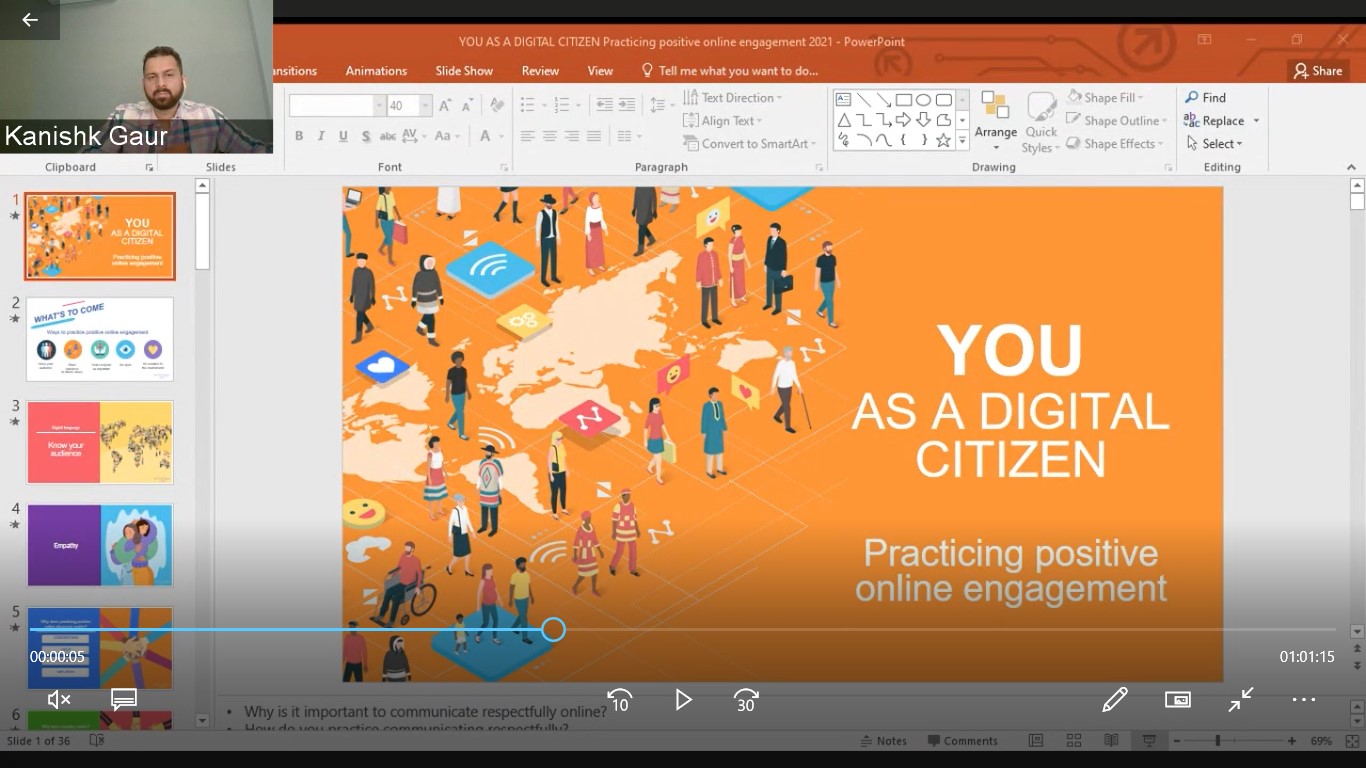Decrease font size icon

[467, 106]
